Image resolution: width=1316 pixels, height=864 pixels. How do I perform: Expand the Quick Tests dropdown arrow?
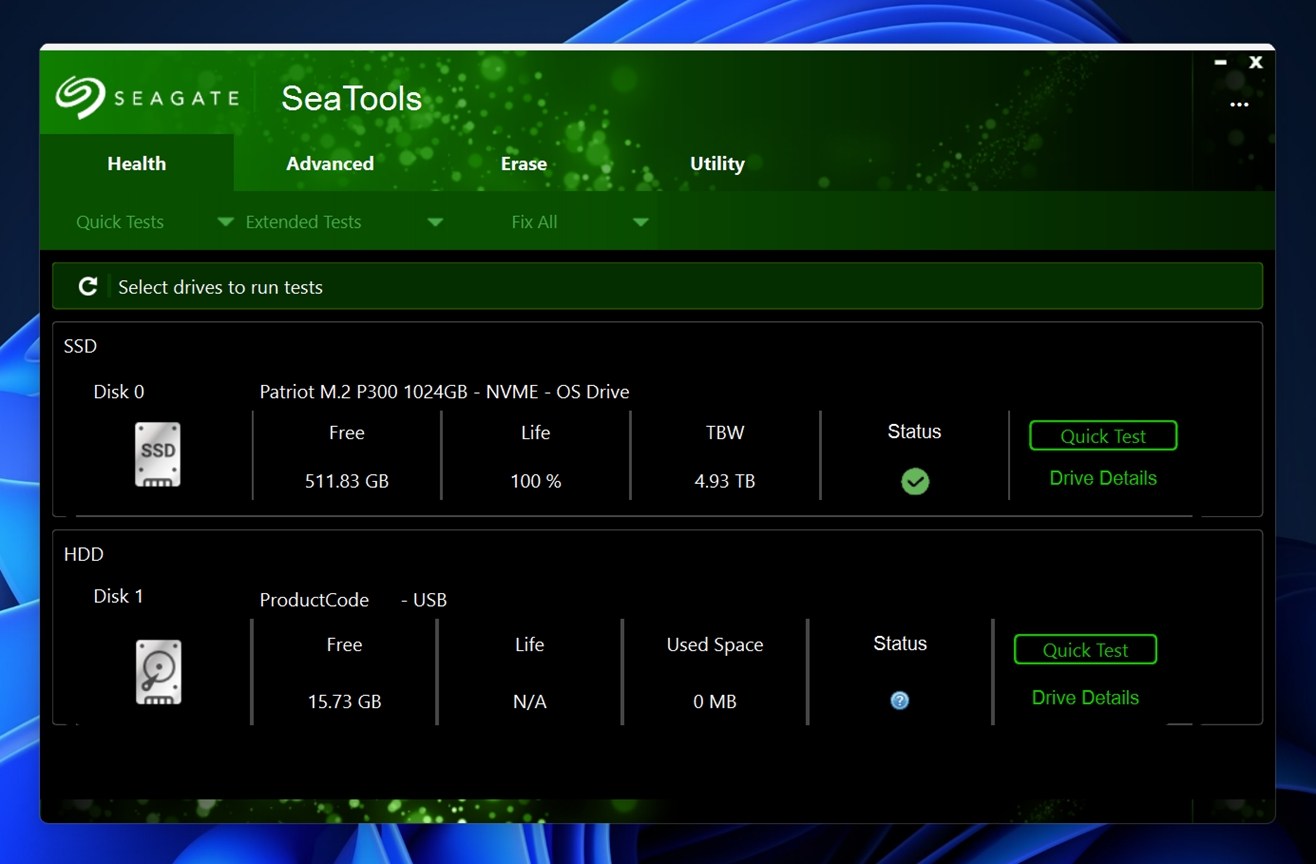(x=226, y=222)
